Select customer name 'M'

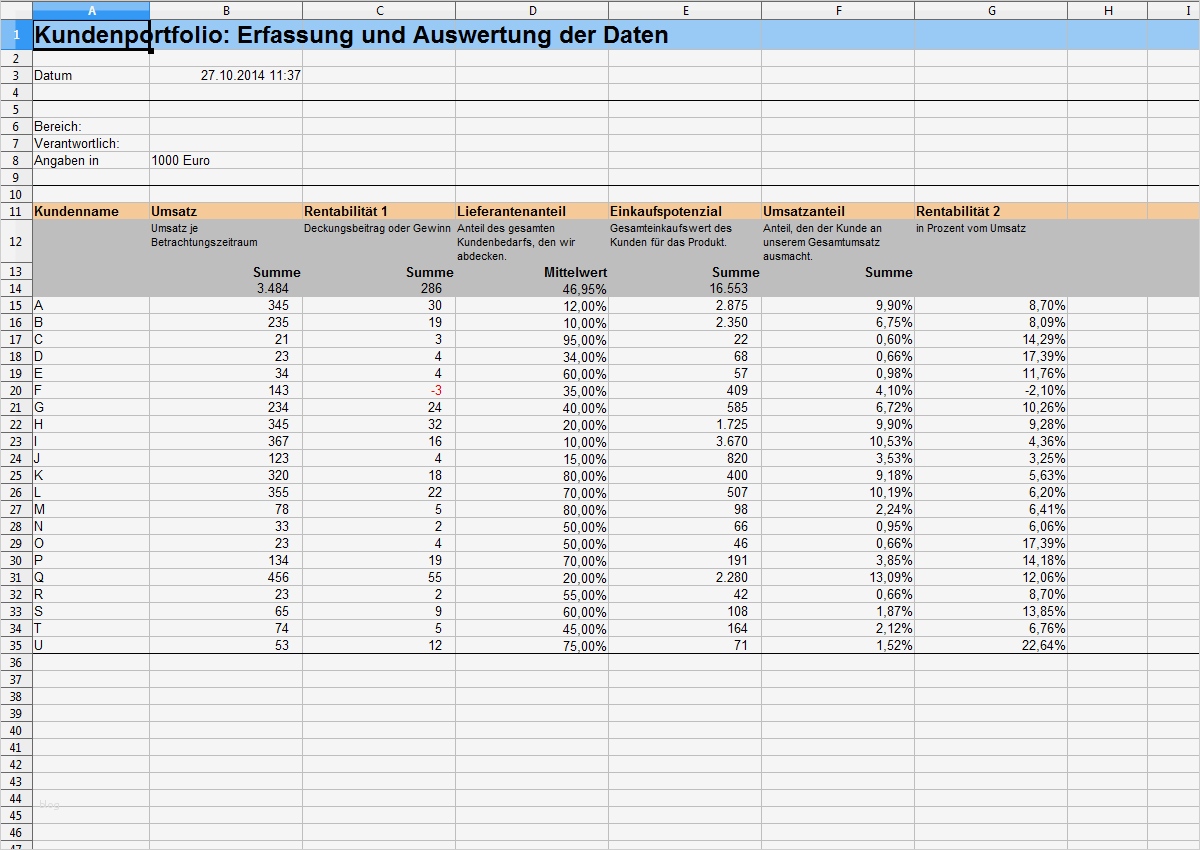click(91, 509)
